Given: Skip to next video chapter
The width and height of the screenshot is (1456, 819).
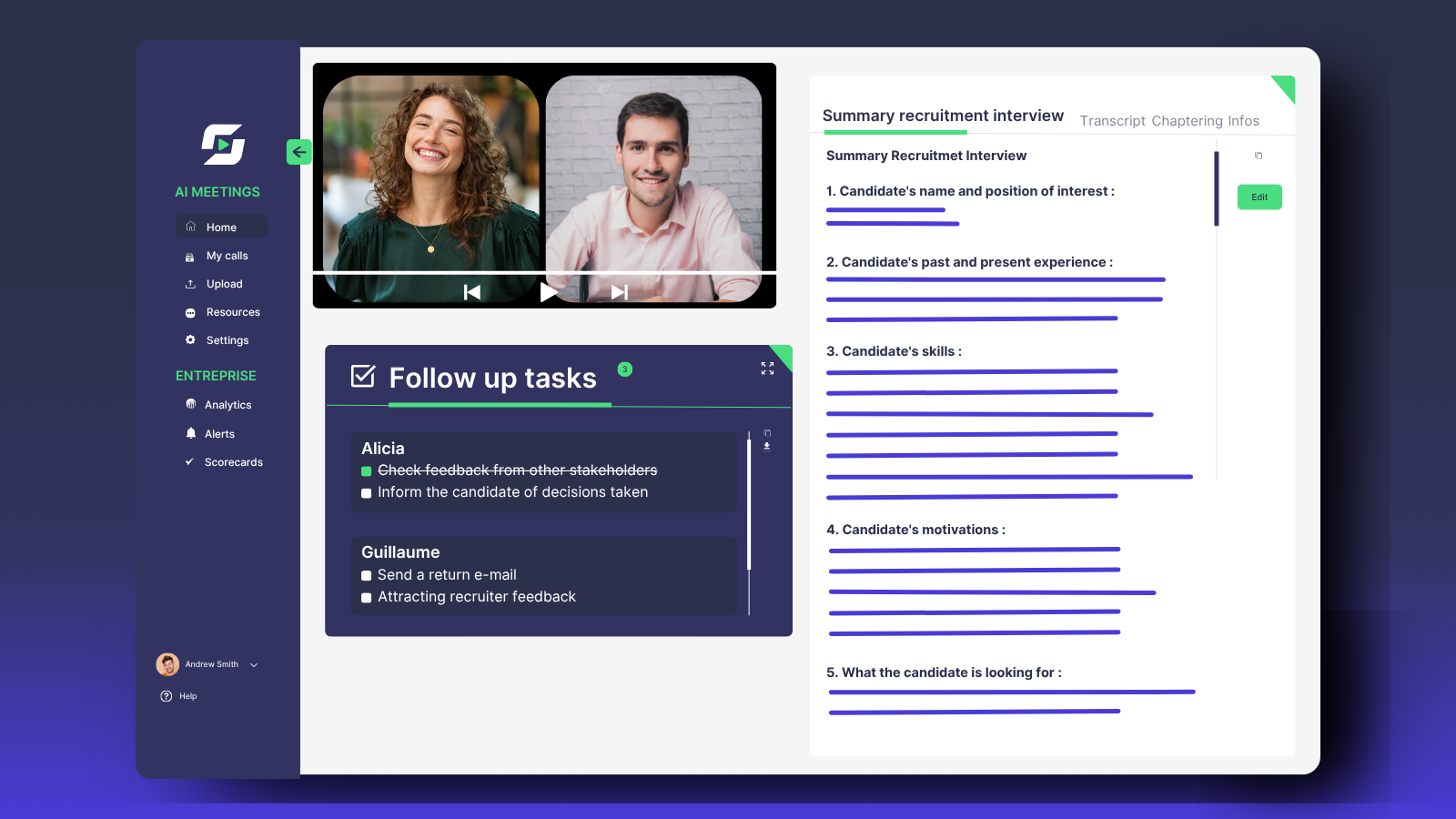Looking at the screenshot, I should [x=620, y=292].
